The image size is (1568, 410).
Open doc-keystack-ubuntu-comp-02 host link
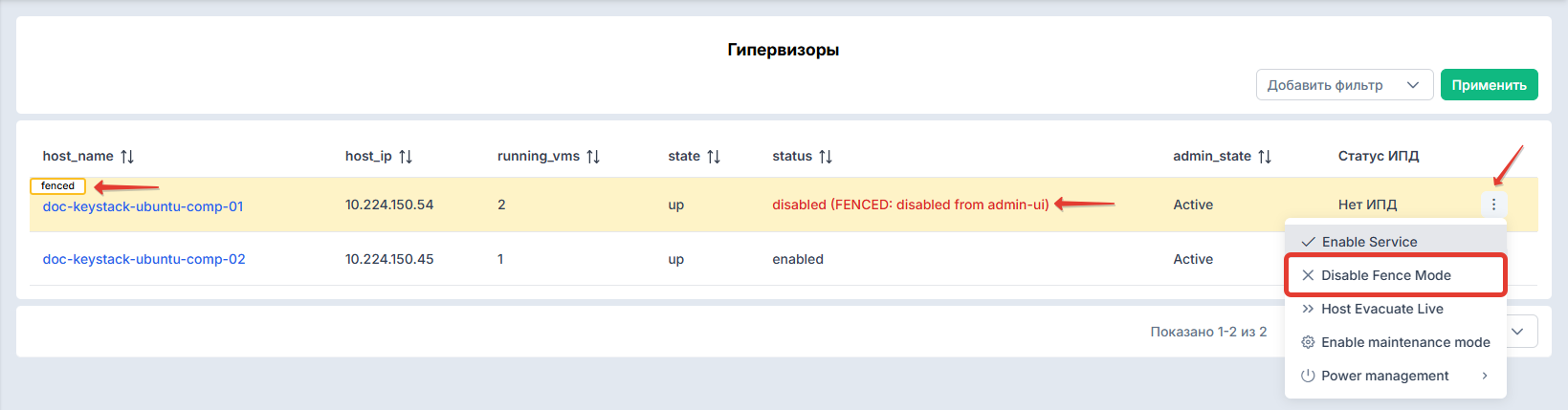(x=144, y=259)
